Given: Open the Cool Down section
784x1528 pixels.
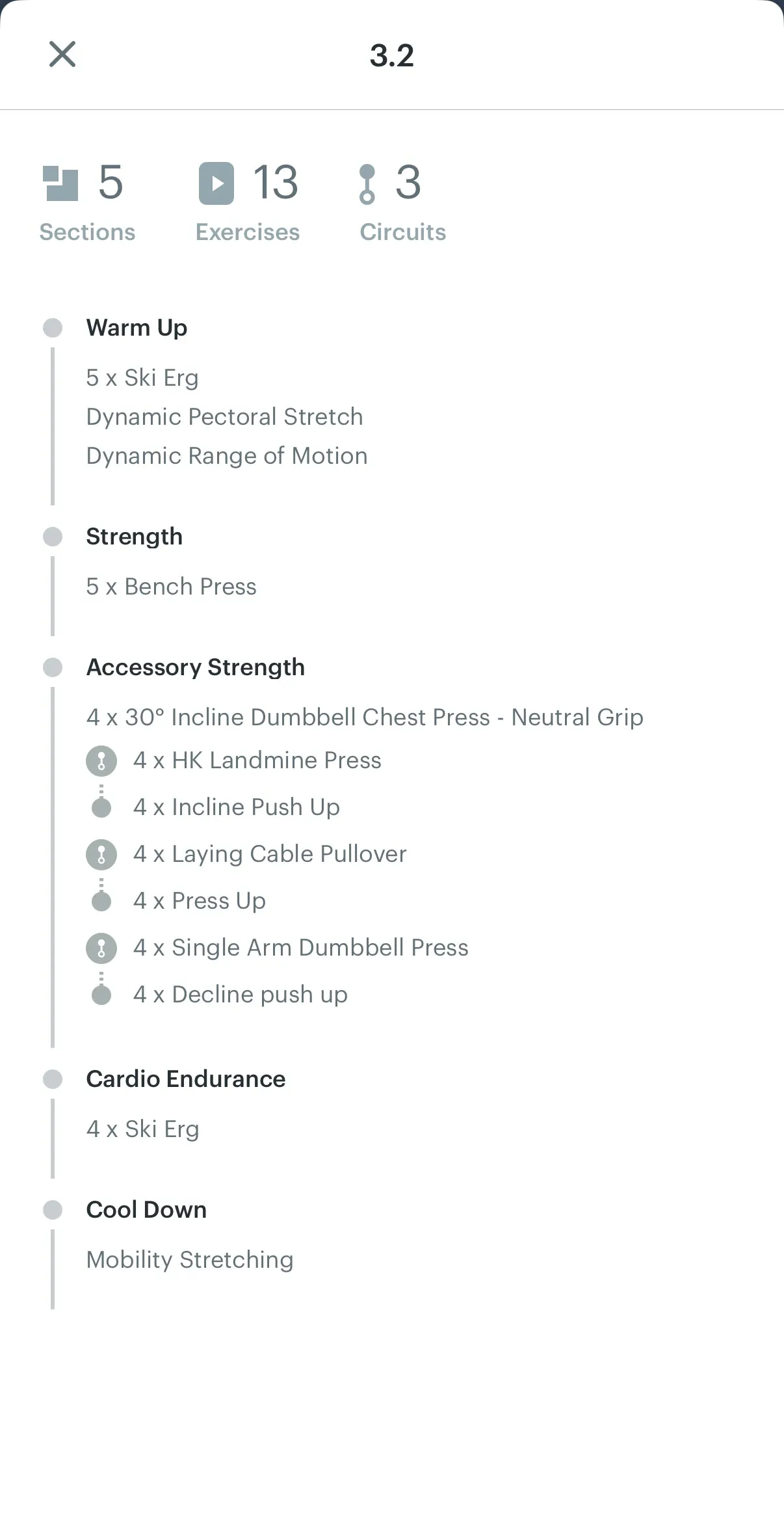Looking at the screenshot, I should tap(146, 1210).
